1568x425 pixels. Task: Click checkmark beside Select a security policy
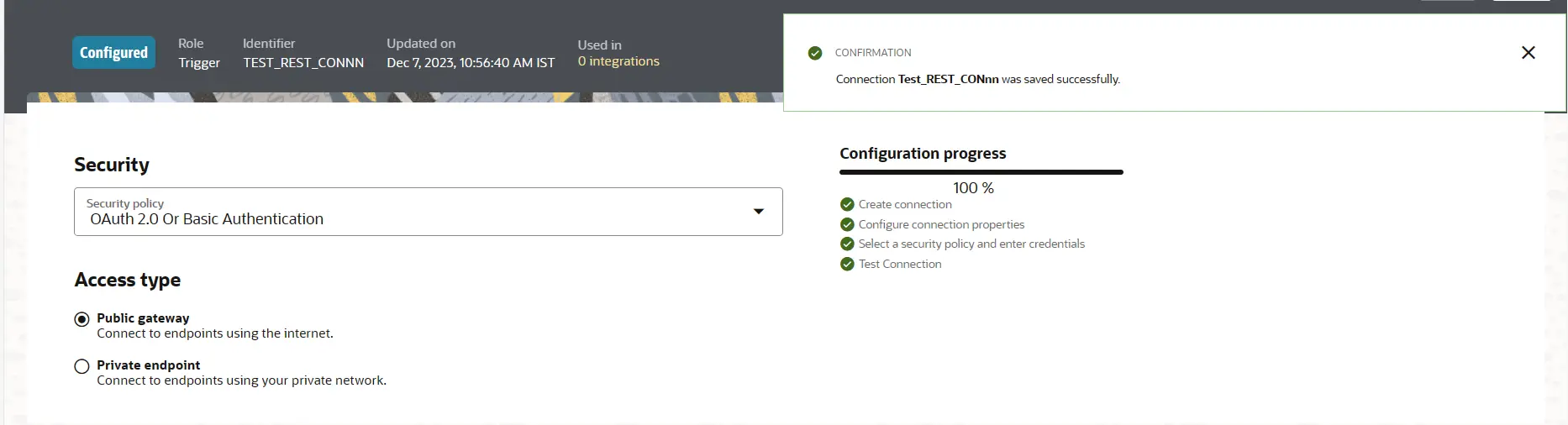tap(847, 244)
